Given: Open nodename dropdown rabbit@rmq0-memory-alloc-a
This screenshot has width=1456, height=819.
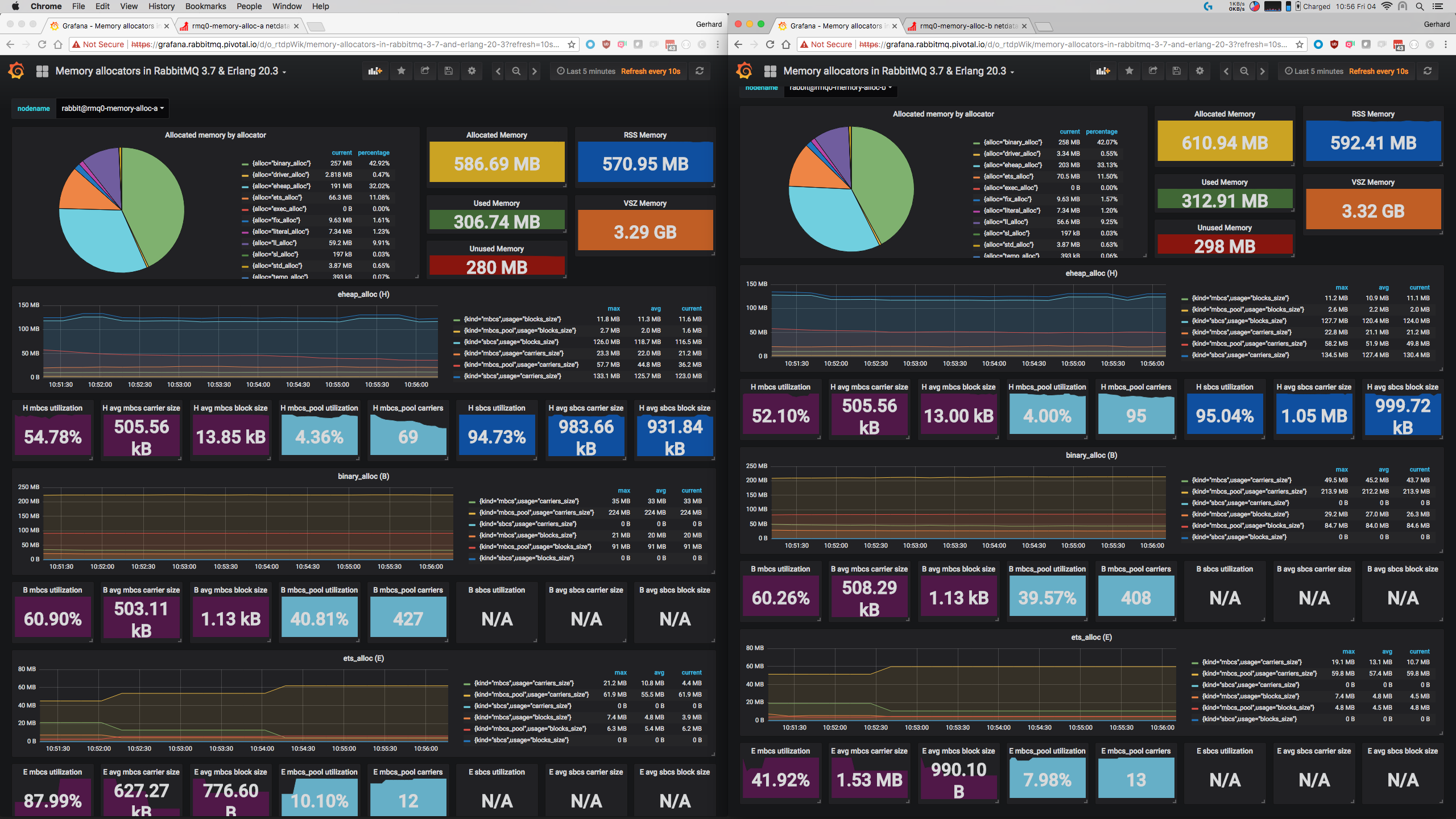Looking at the screenshot, I should pyautogui.click(x=112, y=109).
